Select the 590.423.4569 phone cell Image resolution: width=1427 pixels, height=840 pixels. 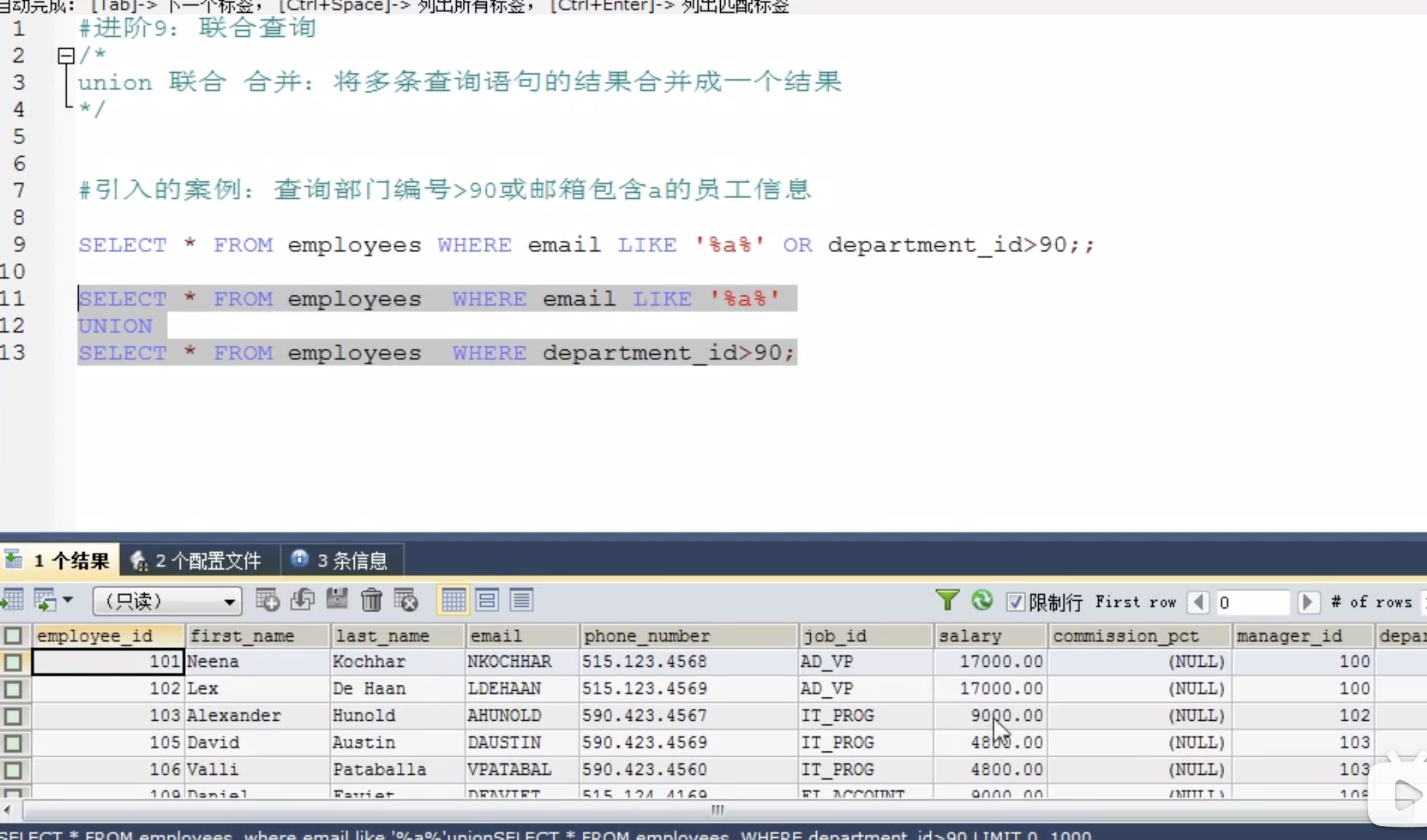click(689, 743)
